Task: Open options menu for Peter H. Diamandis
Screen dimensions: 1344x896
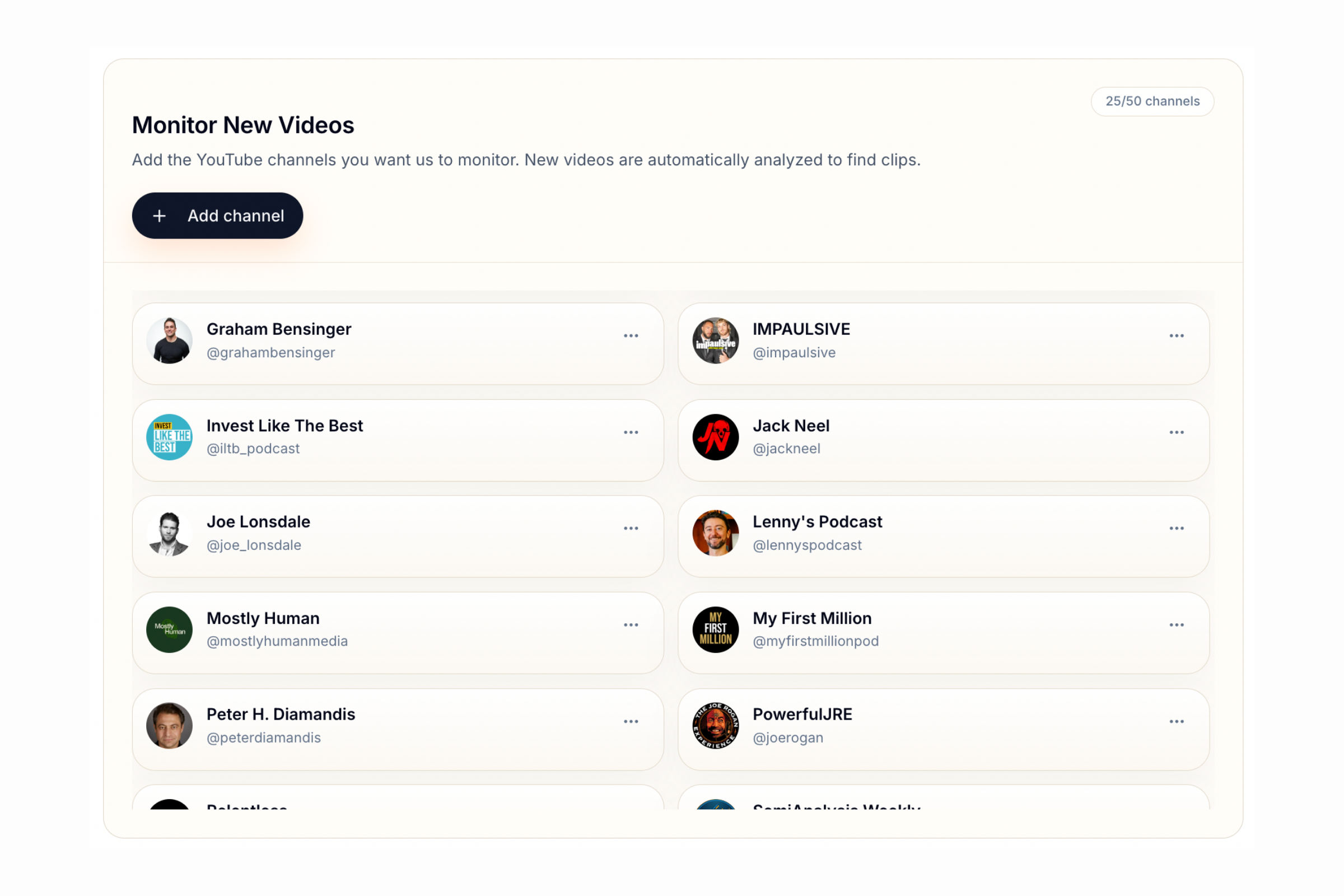Action: click(x=631, y=722)
